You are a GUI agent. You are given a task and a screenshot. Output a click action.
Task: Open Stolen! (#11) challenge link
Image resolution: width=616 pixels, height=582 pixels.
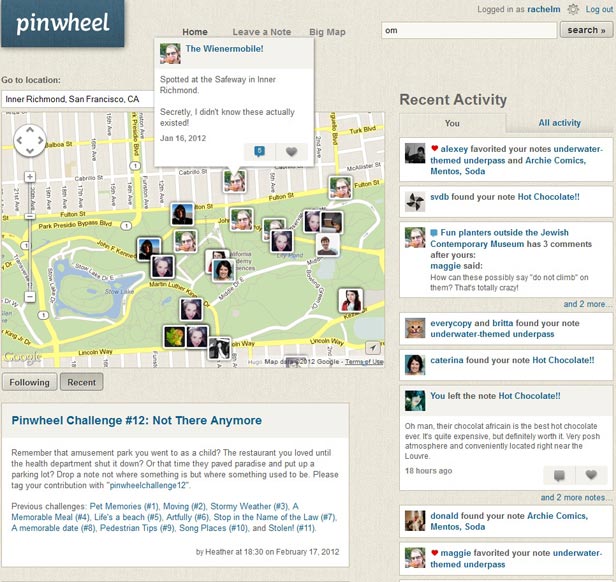click(x=292, y=528)
